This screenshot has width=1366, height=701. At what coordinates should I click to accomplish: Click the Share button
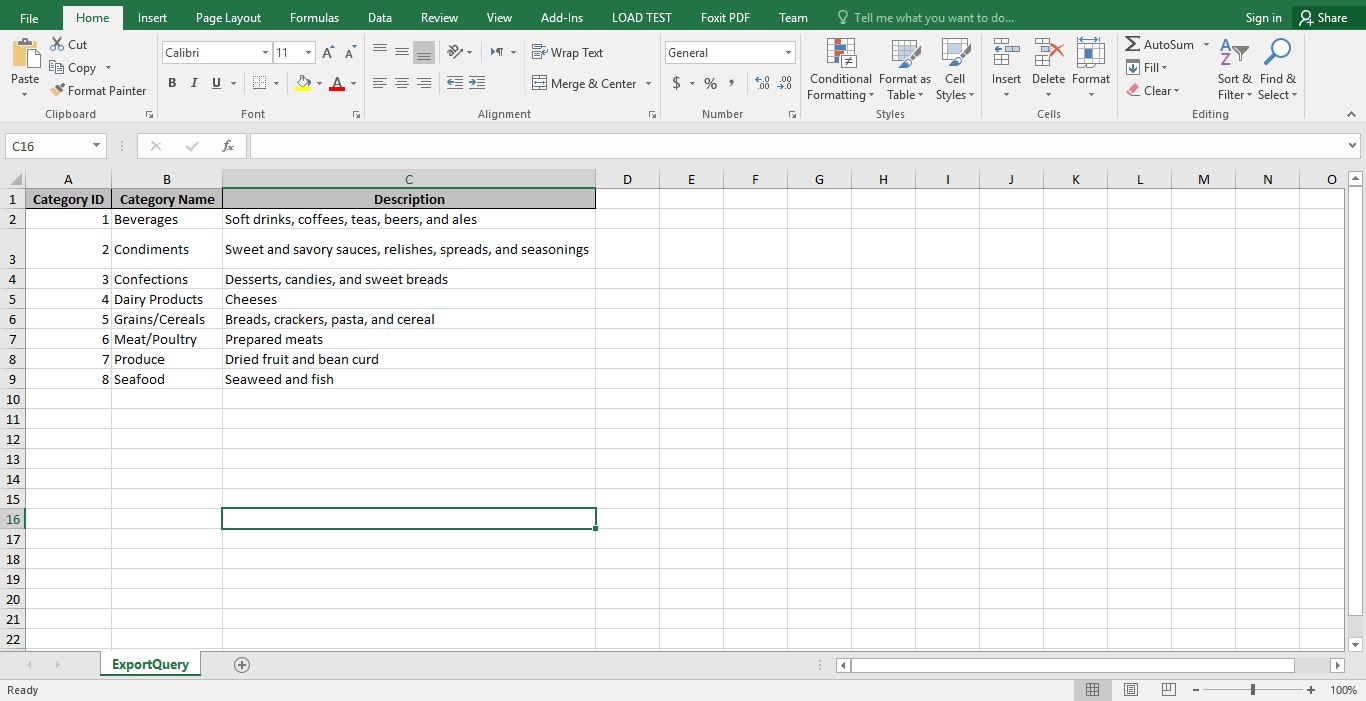pyautogui.click(x=1322, y=18)
